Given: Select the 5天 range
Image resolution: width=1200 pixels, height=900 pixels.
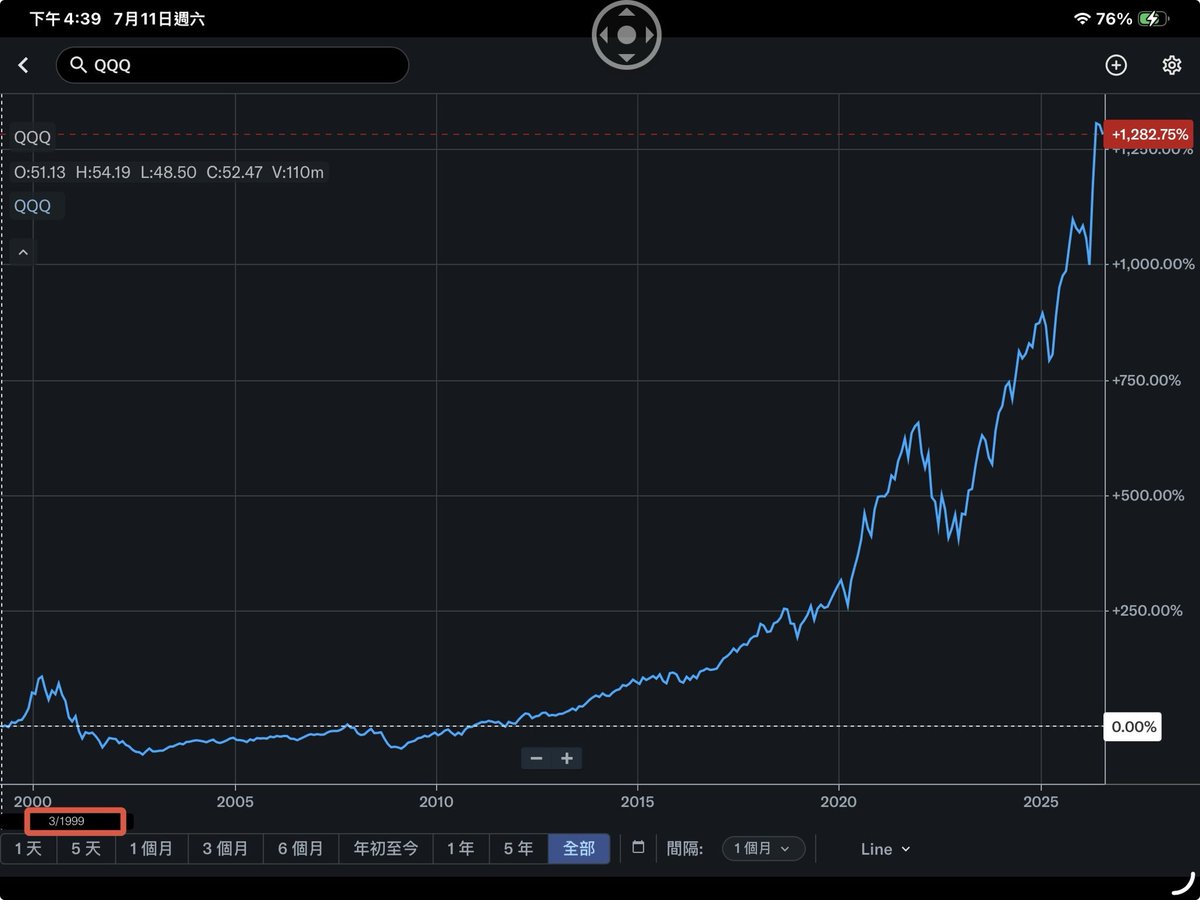Looking at the screenshot, I should coord(86,848).
